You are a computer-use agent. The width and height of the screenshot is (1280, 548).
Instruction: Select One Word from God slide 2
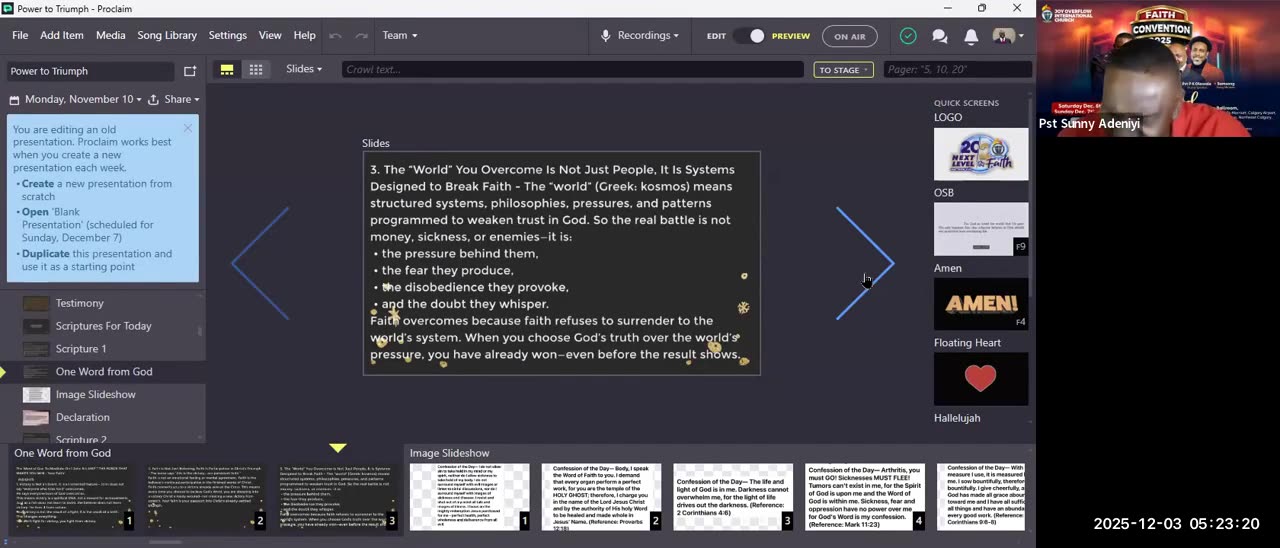coord(206,496)
